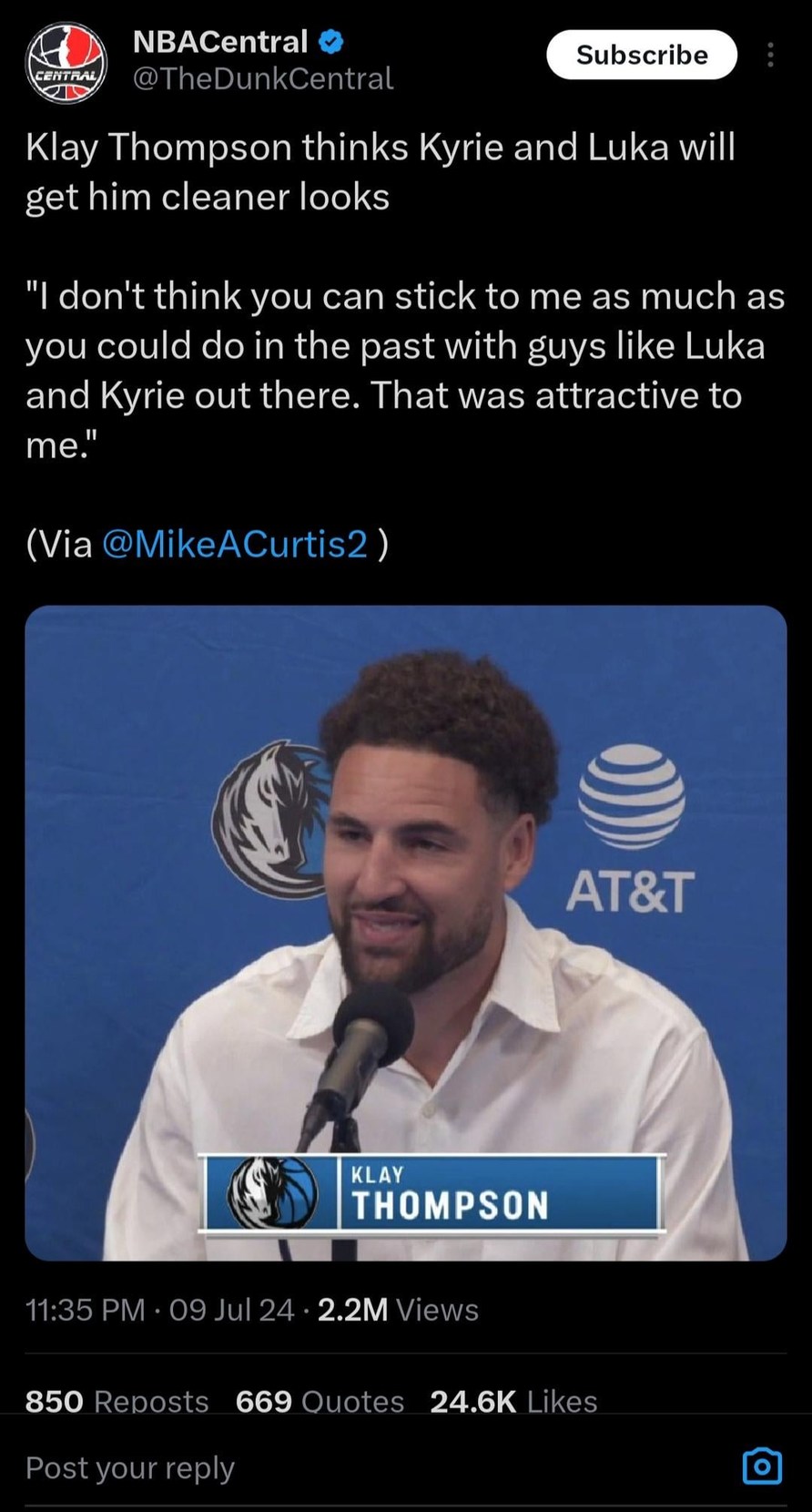This screenshot has height=1512, width=812.
Task: Tap the blue verified badge
Action: (330, 41)
